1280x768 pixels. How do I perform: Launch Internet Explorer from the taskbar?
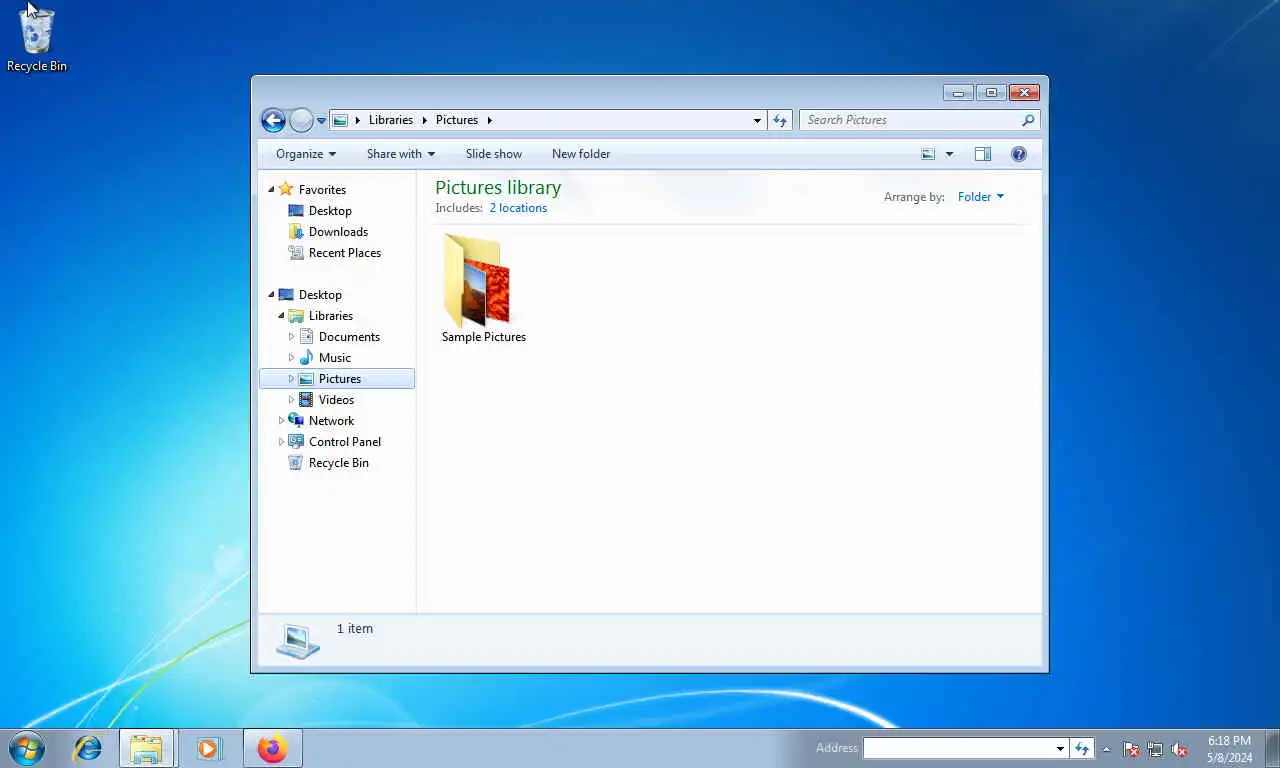[88, 748]
